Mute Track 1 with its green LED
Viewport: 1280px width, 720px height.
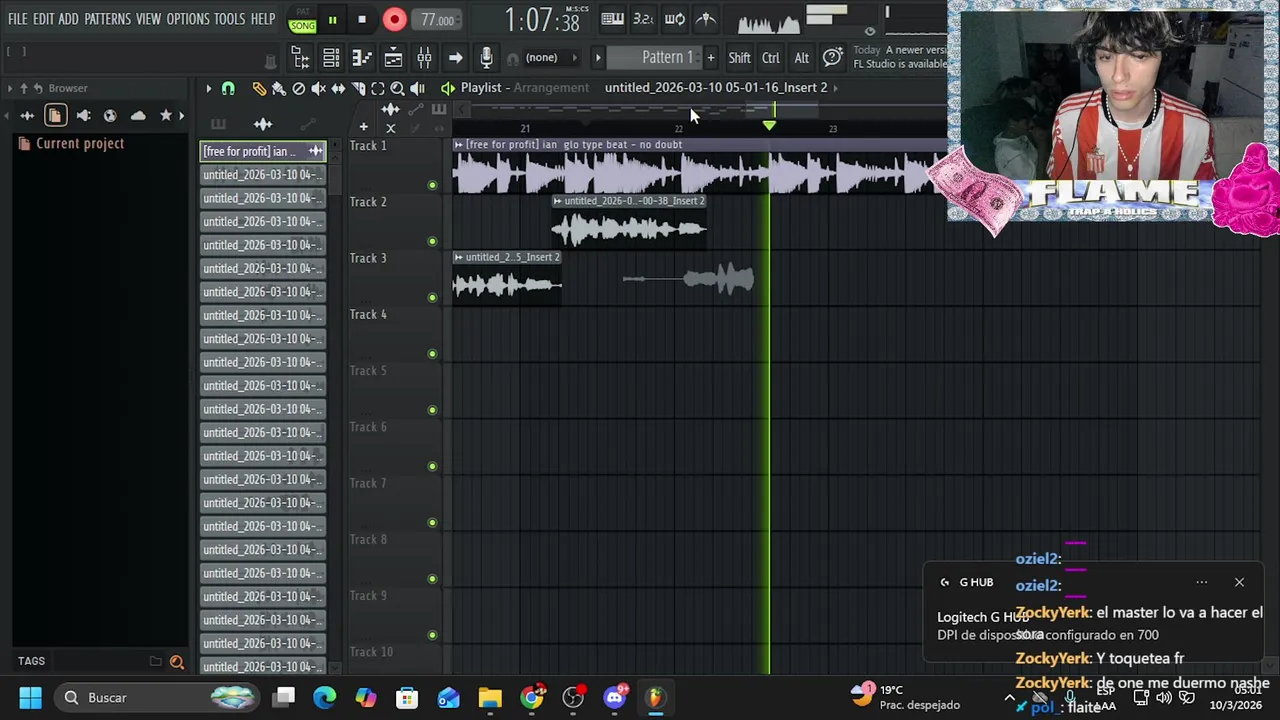click(432, 185)
